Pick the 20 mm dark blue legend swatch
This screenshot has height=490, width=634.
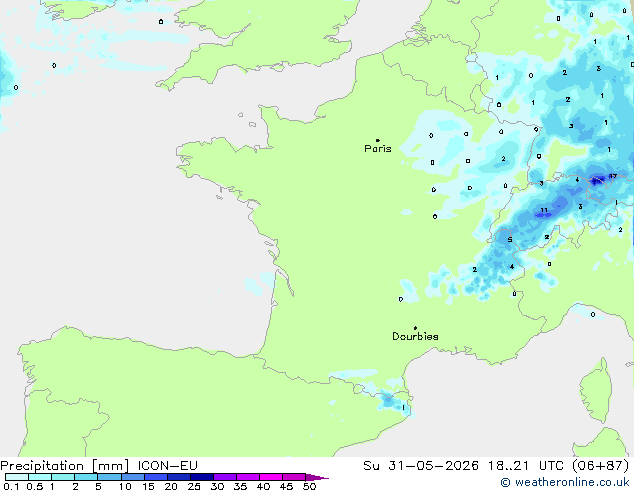pos(179,477)
